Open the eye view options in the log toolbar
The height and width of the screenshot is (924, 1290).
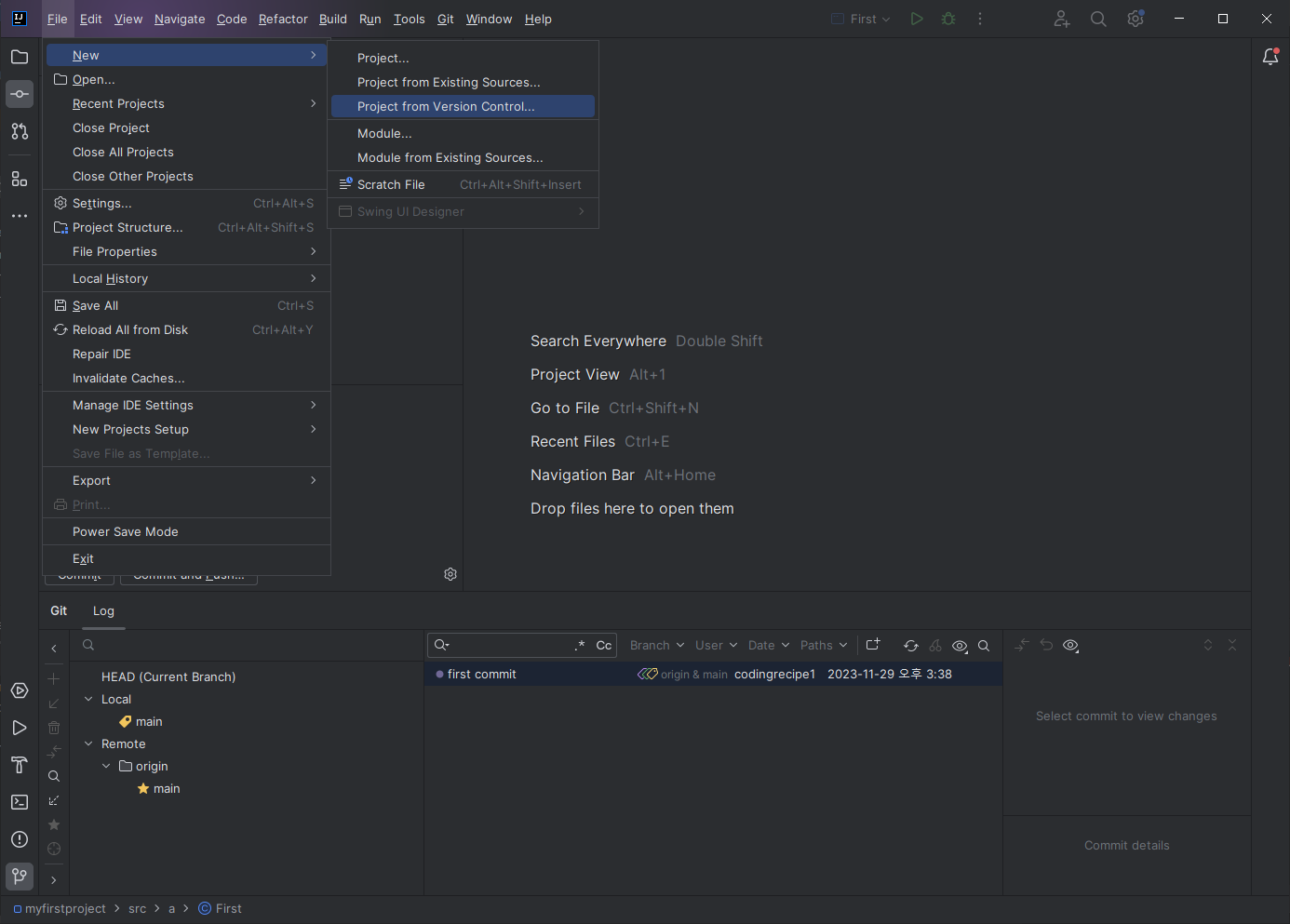pyautogui.click(x=960, y=645)
